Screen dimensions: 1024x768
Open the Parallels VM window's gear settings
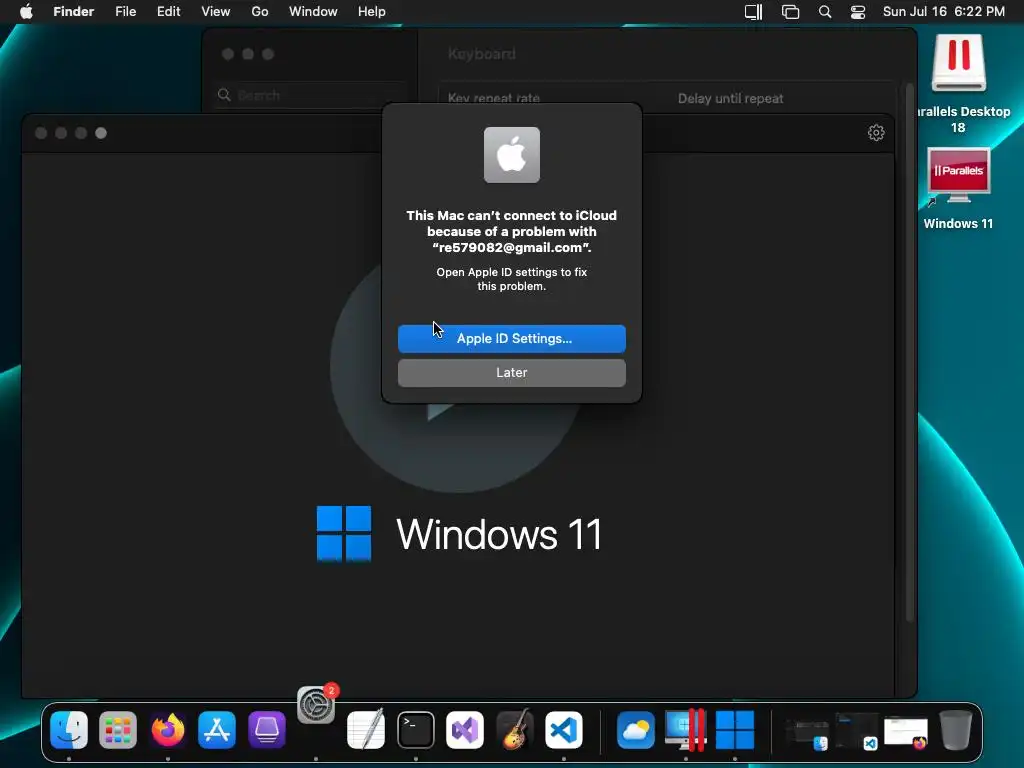pyautogui.click(x=876, y=133)
